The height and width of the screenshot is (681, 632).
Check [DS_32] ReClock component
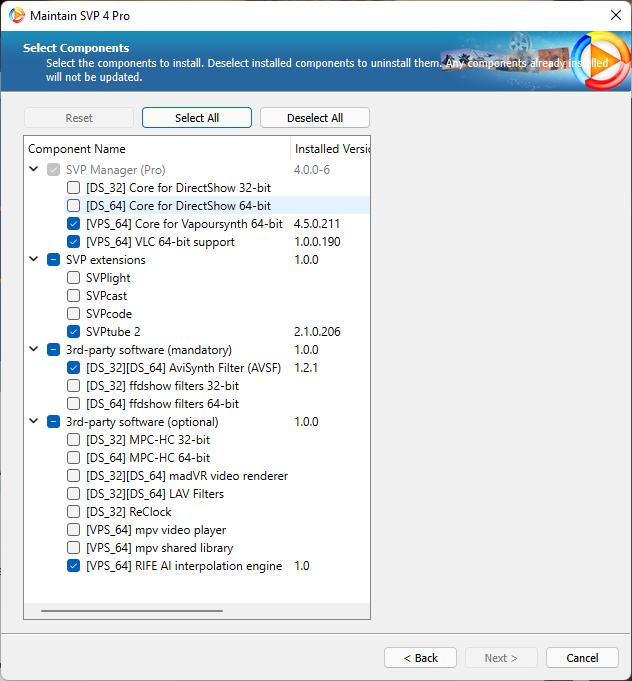click(x=73, y=512)
